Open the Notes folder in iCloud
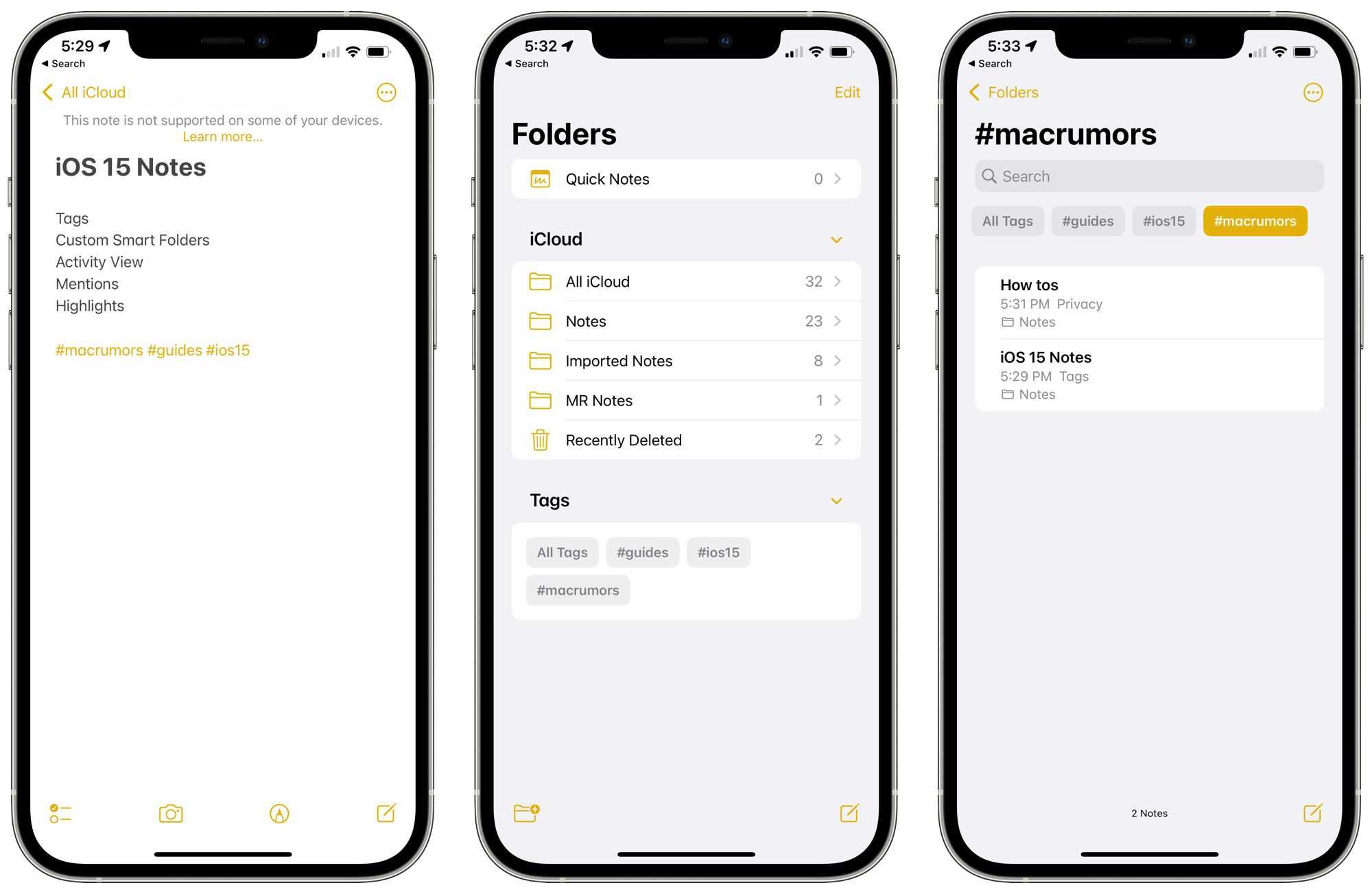Viewport: 1372px width, 894px height. [685, 320]
